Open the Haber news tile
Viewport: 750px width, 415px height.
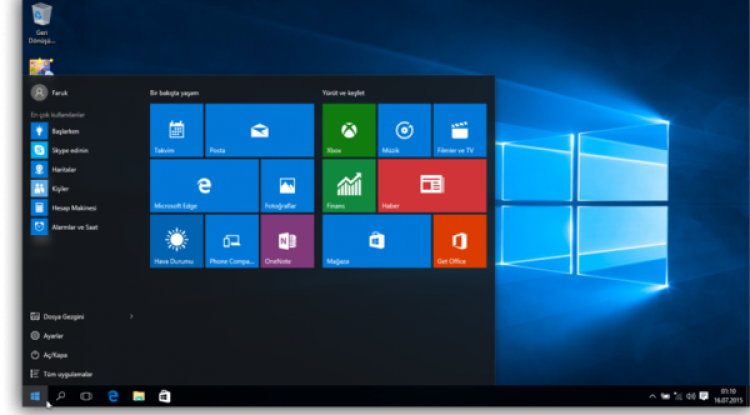432,186
